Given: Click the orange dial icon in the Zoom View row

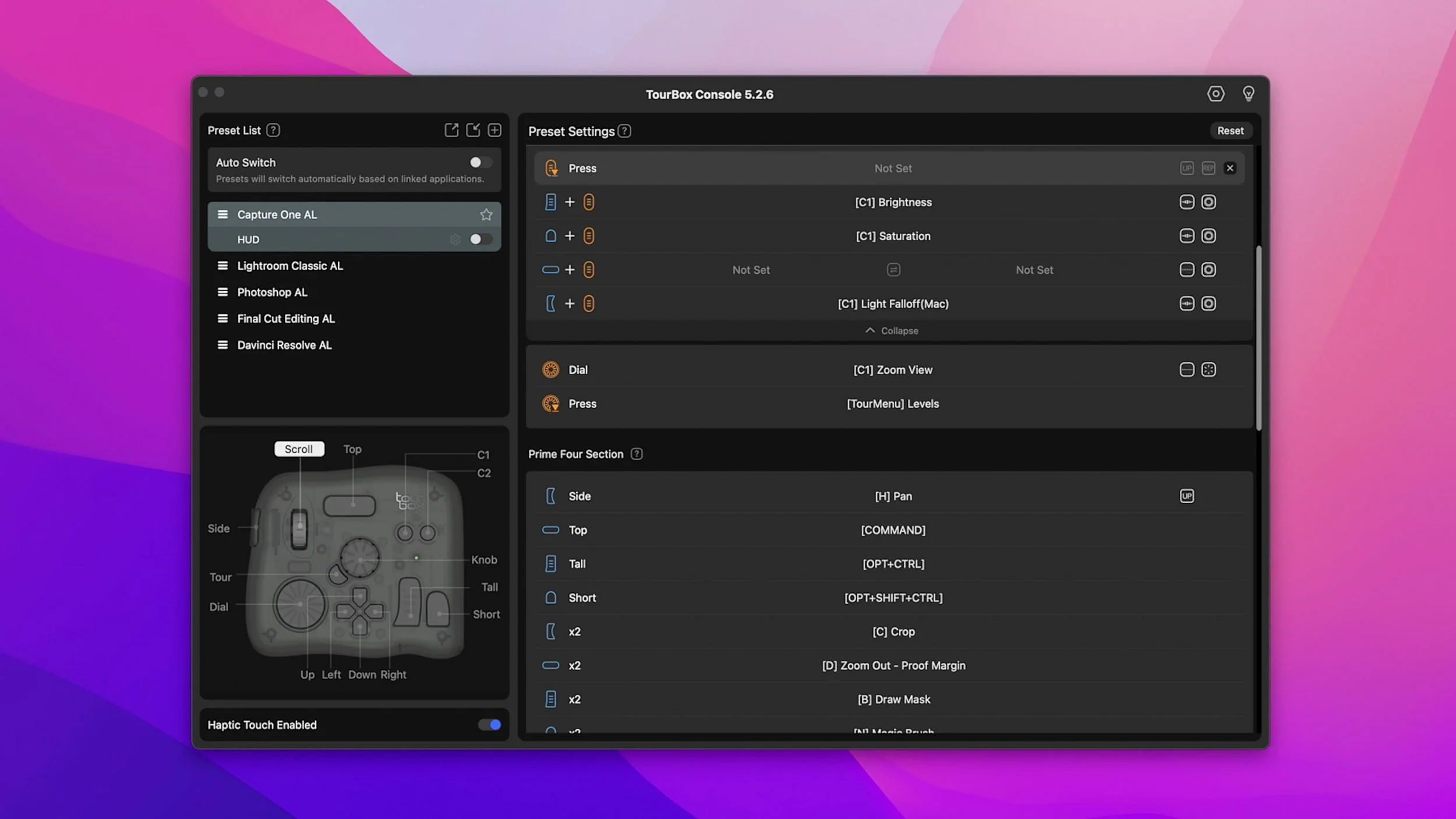Looking at the screenshot, I should (550, 370).
